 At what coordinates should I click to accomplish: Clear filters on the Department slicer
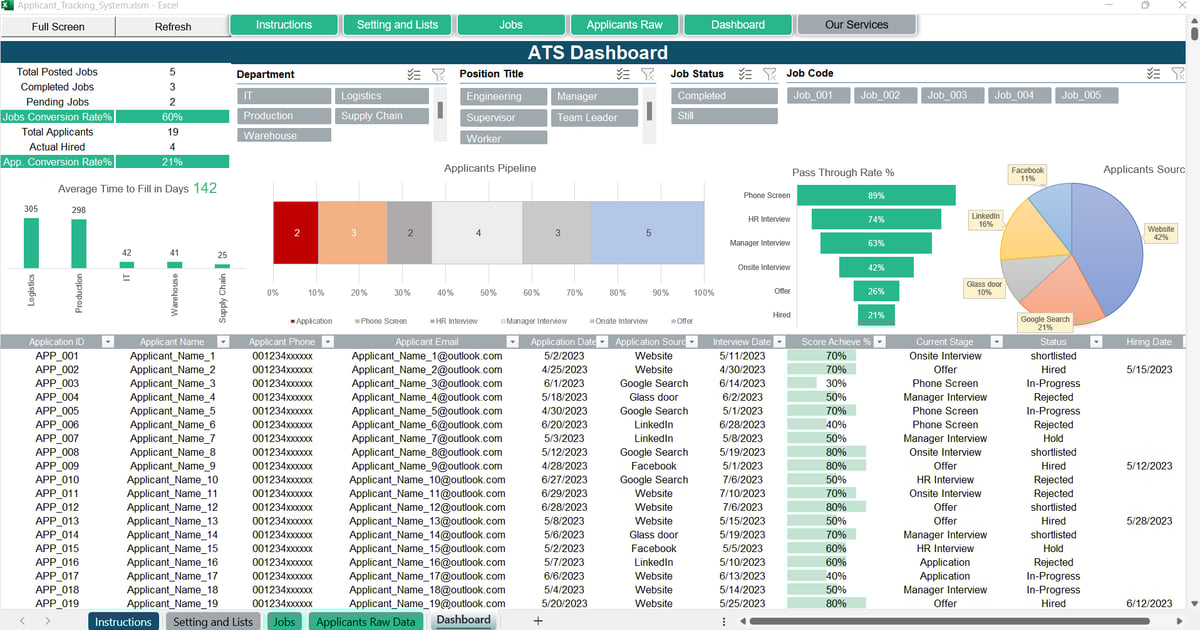pyautogui.click(x=438, y=73)
